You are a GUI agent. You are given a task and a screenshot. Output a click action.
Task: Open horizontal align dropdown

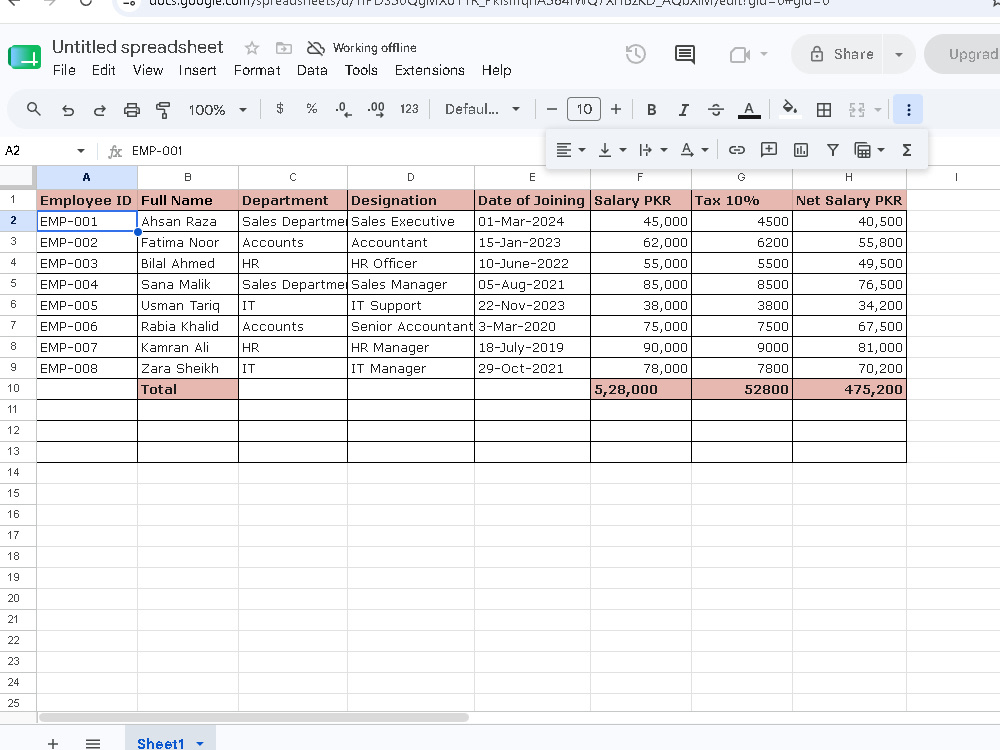click(570, 150)
